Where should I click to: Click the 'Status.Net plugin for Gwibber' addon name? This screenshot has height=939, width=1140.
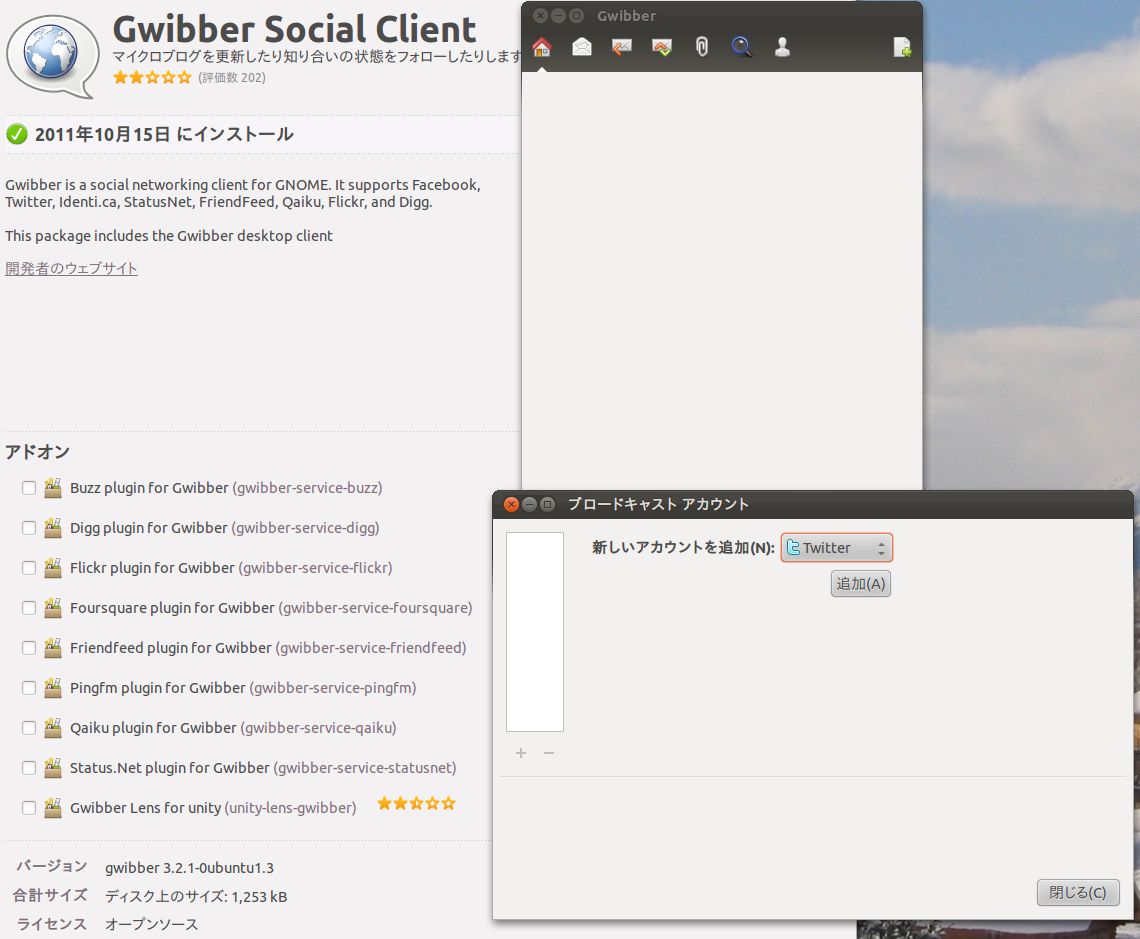coord(169,767)
